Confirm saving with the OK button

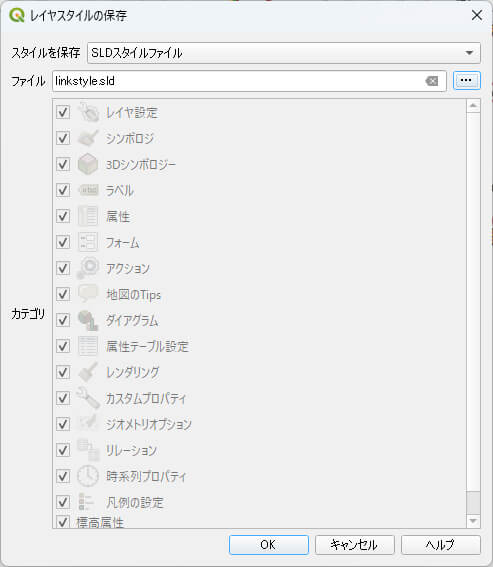click(x=268, y=545)
